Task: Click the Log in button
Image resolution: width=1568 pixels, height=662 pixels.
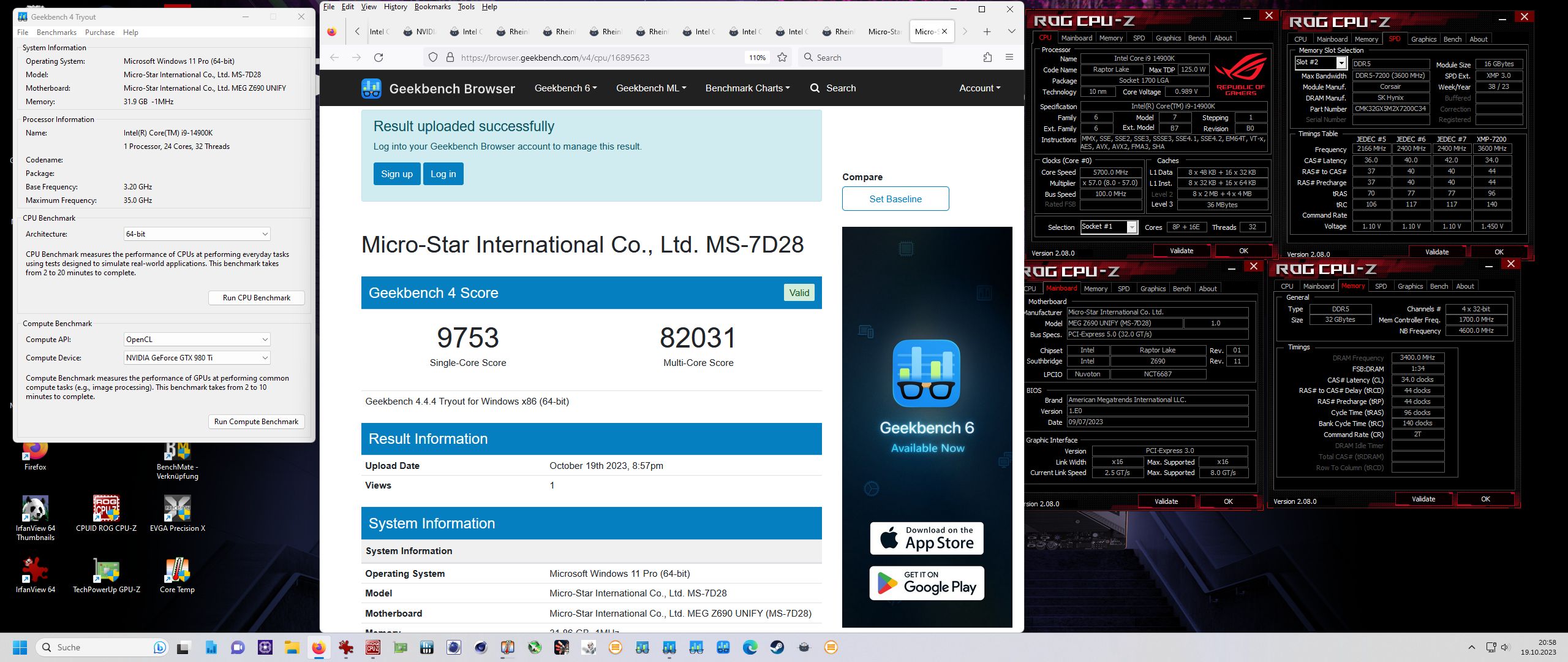Action: point(443,174)
